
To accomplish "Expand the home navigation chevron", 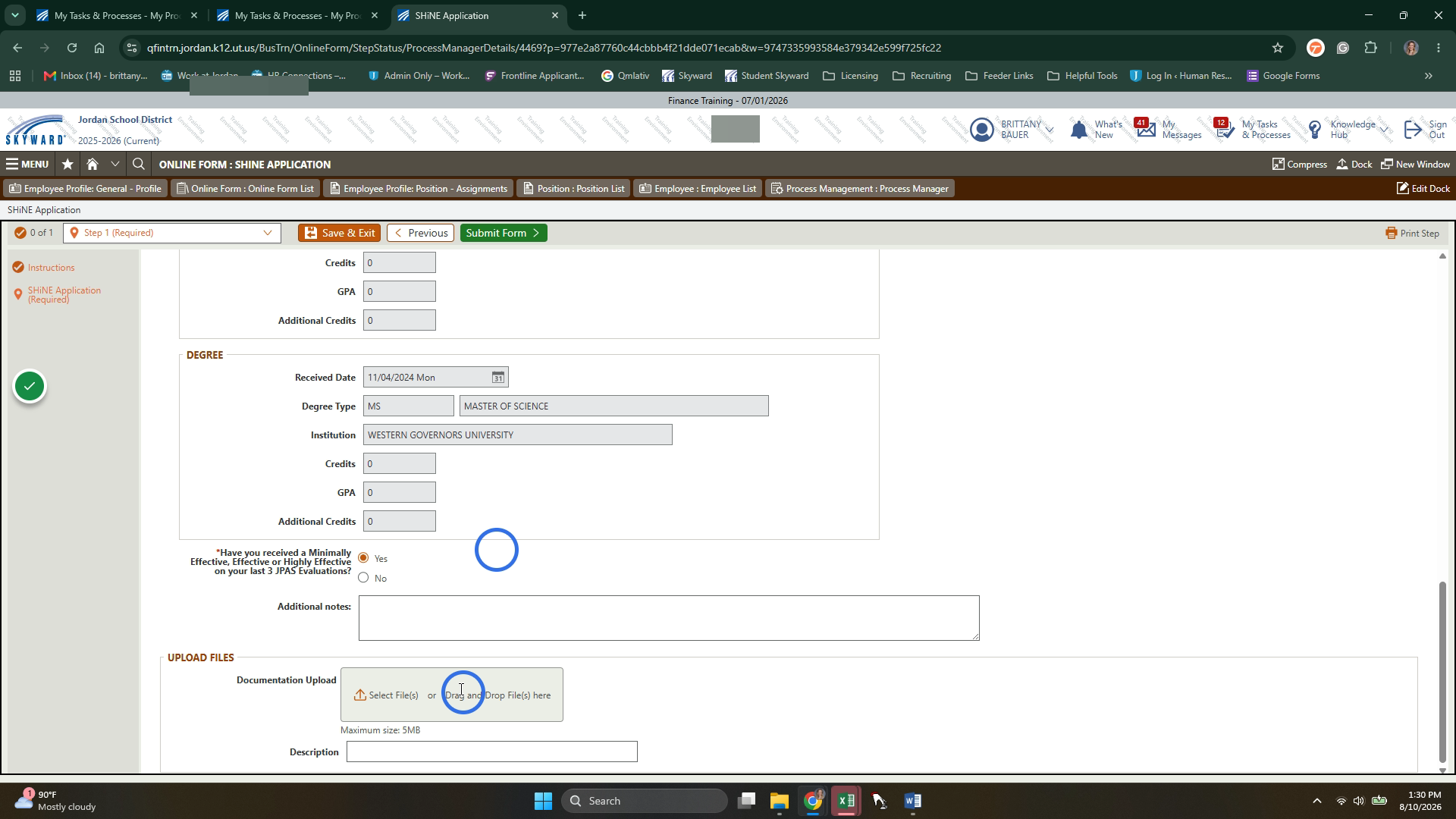I will pyautogui.click(x=115, y=164).
